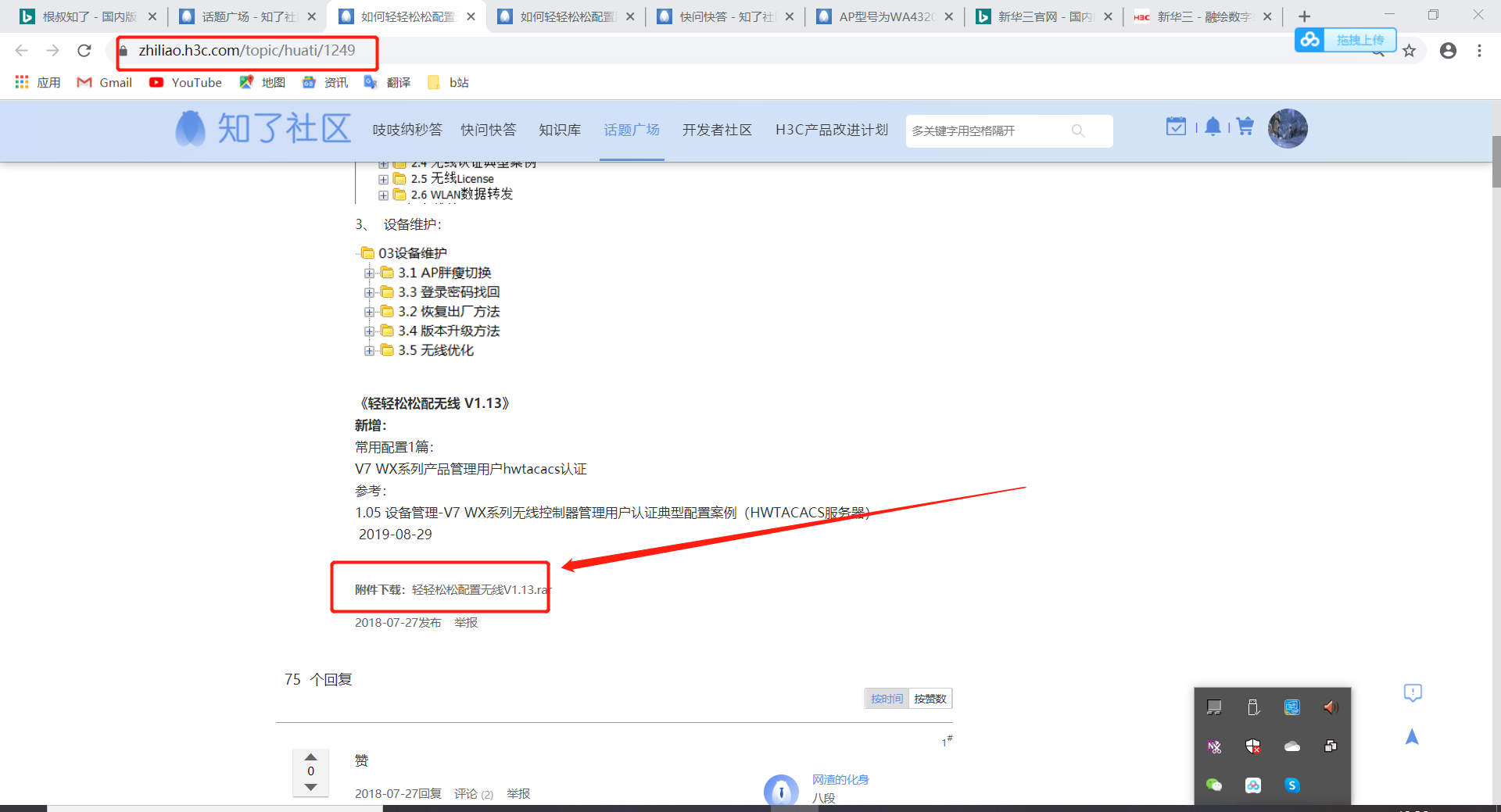This screenshot has width=1501, height=812.
Task: Open Baidu Netdisk tray icon
Action: pos(1253,785)
